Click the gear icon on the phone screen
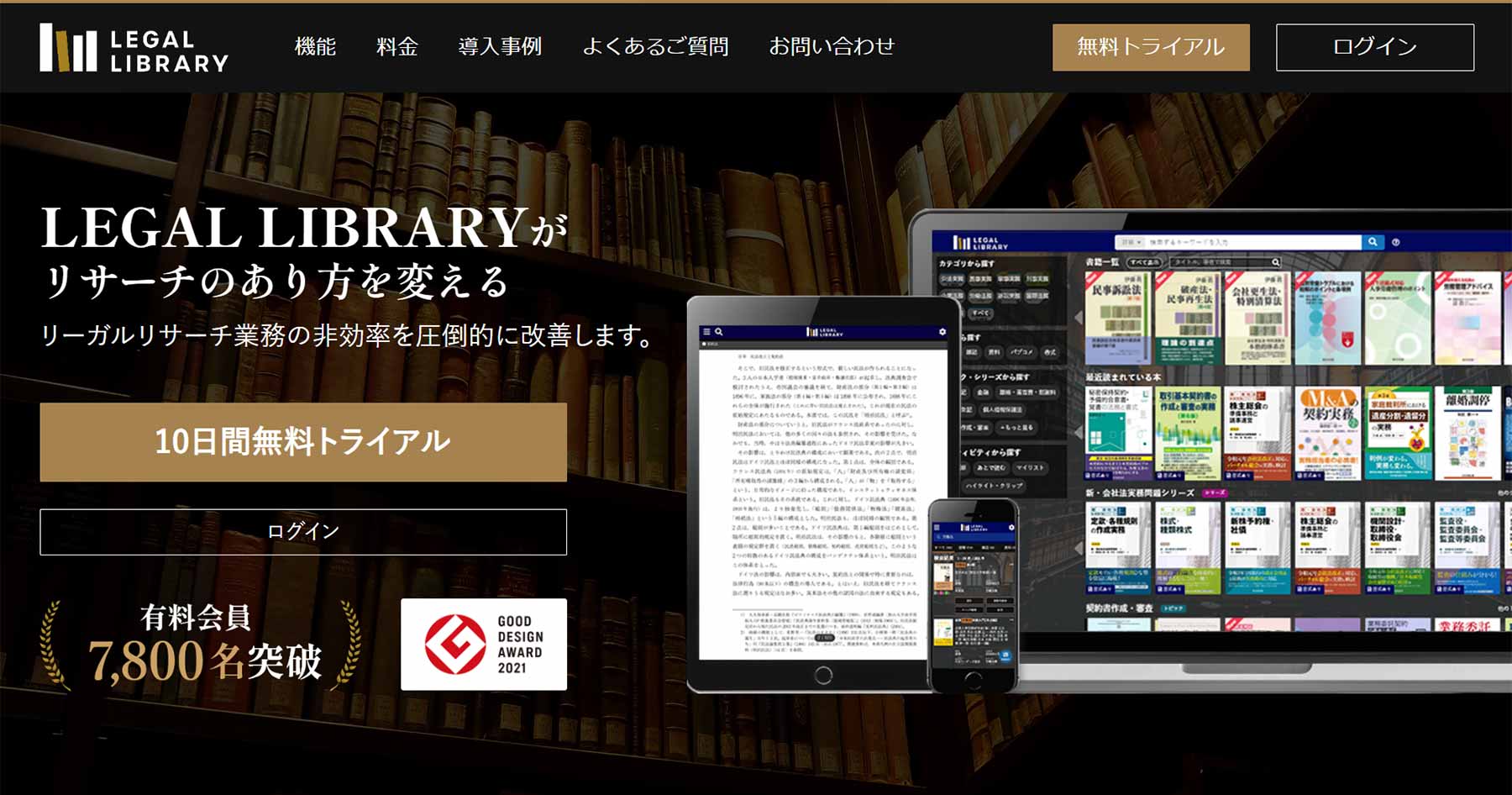 pos(1011,528)
